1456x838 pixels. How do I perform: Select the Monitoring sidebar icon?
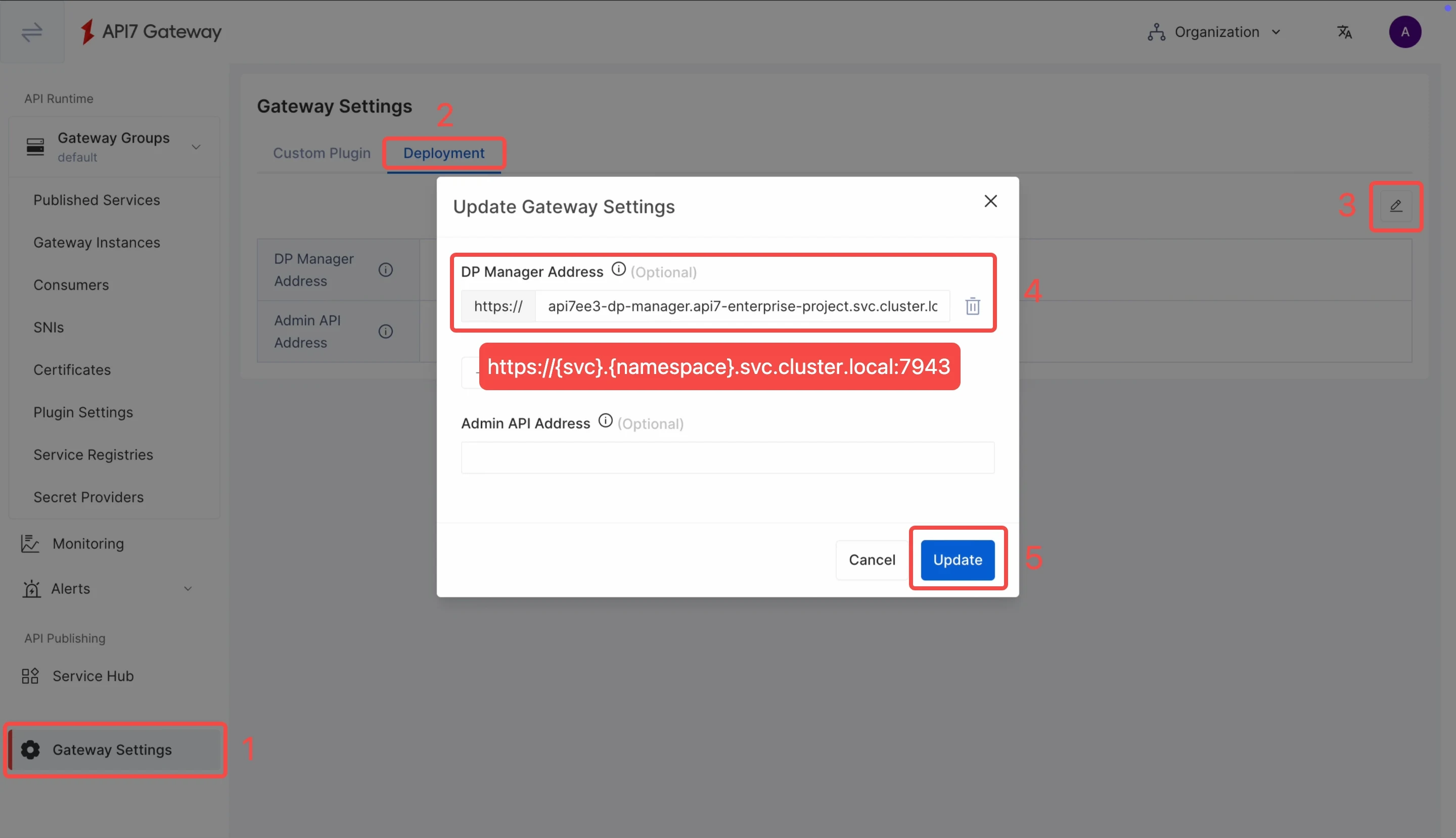29,543
